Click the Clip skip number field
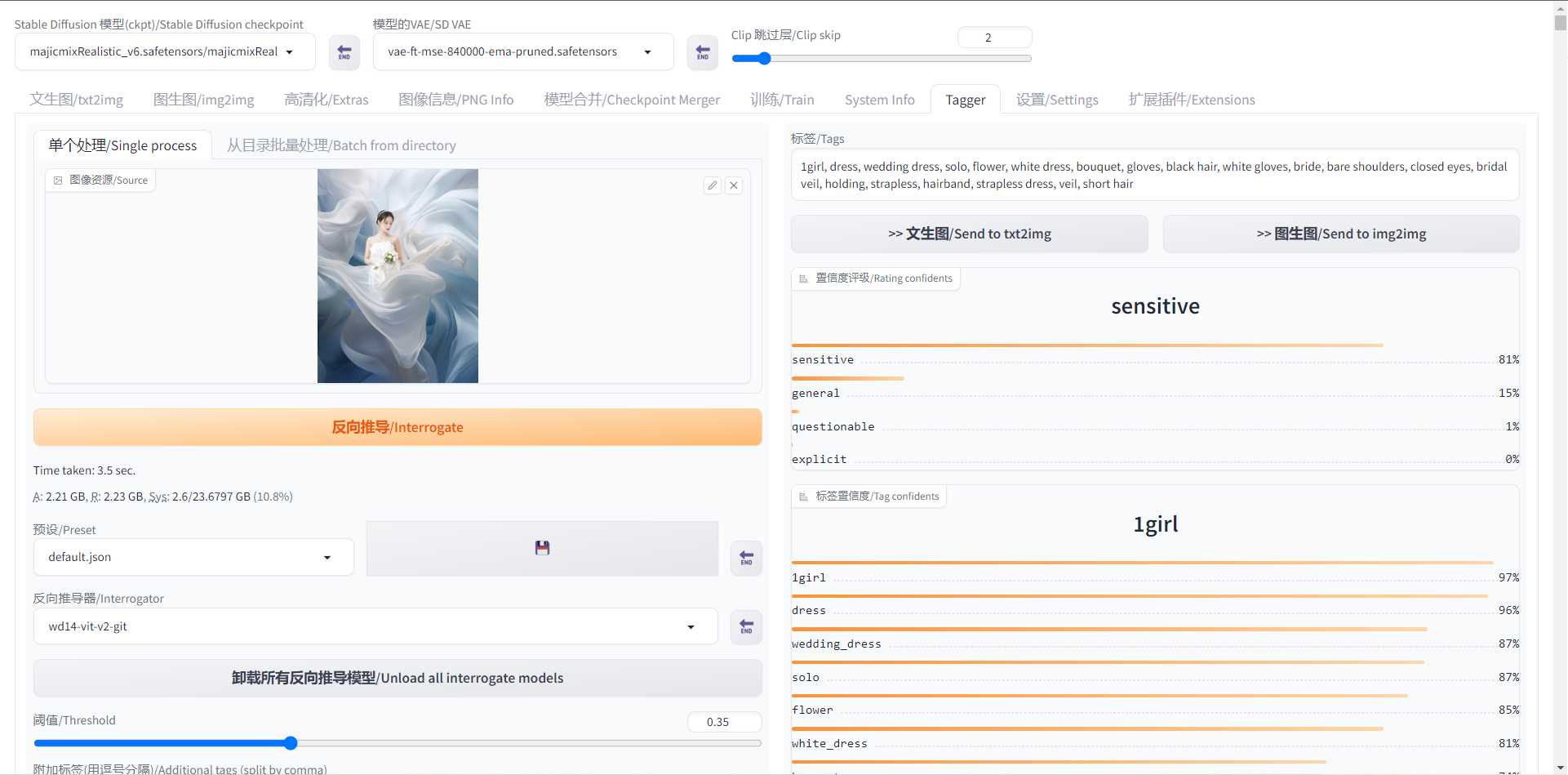This screenshot has height=775, width=1568. tap(994, 38)
